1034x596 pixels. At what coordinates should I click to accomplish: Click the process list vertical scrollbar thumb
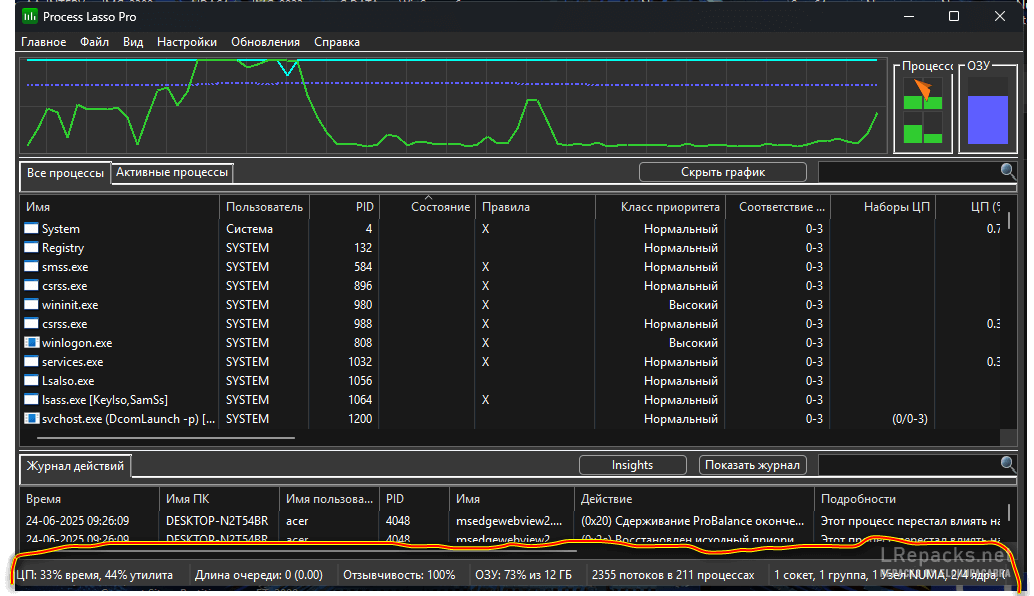pos(1009,218)
